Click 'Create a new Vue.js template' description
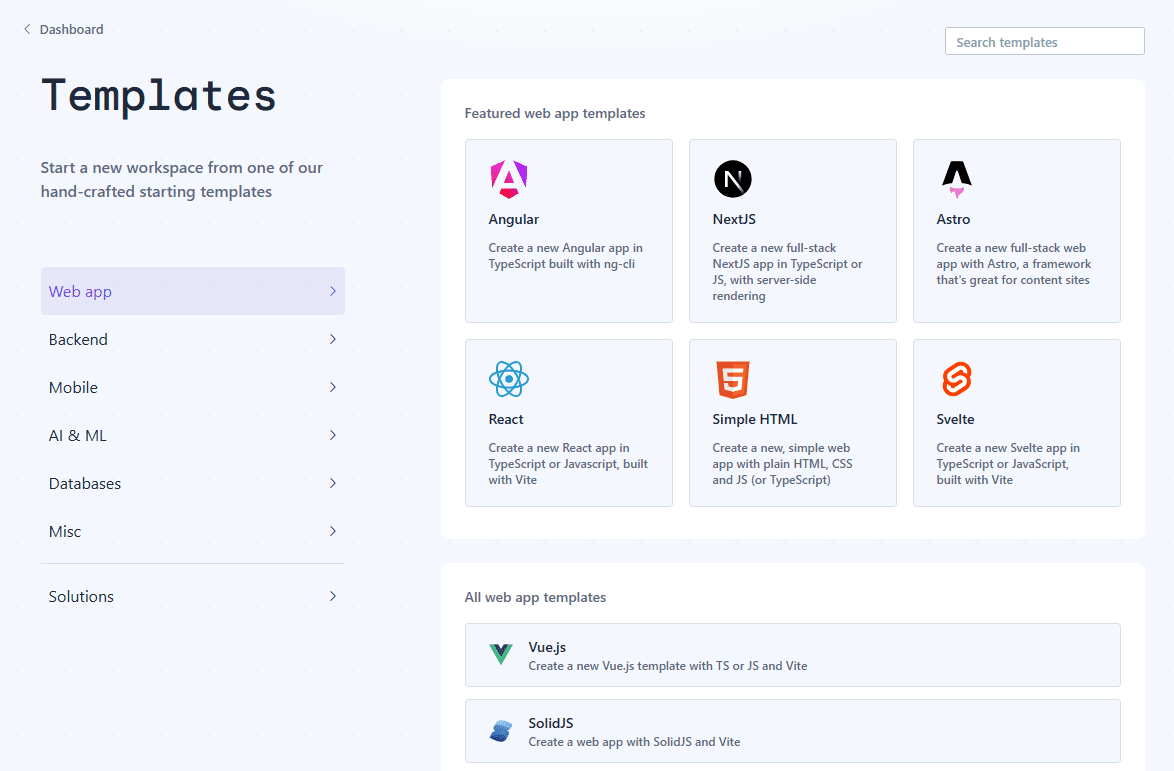Image resolution: width=1174 pixels, height=771 pixels. point(668,665)
